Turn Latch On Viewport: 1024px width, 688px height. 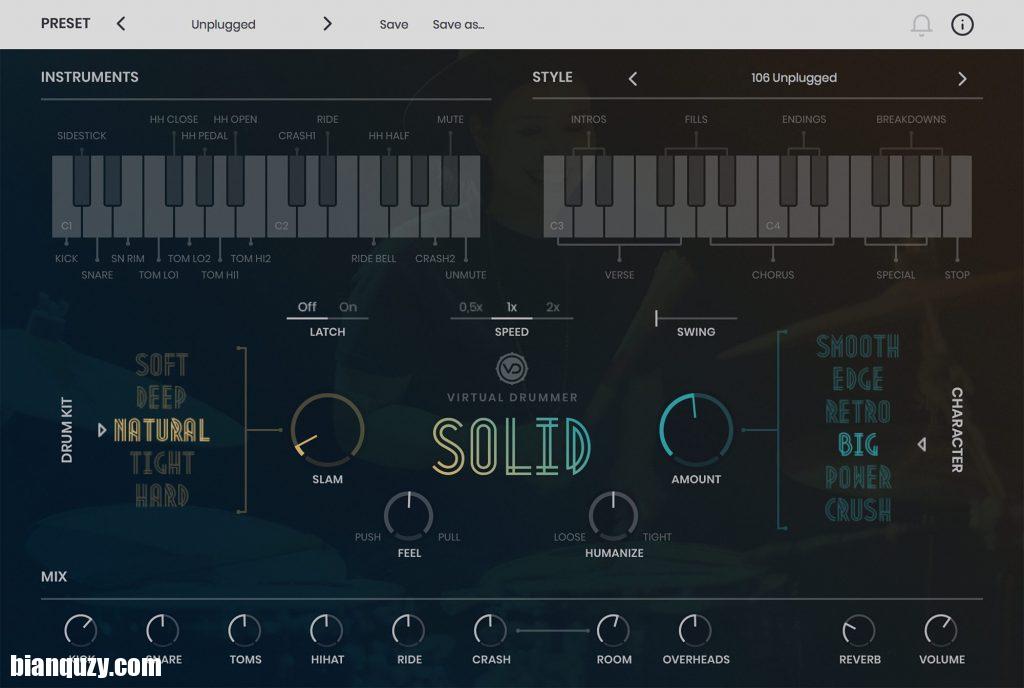point(348,307)
